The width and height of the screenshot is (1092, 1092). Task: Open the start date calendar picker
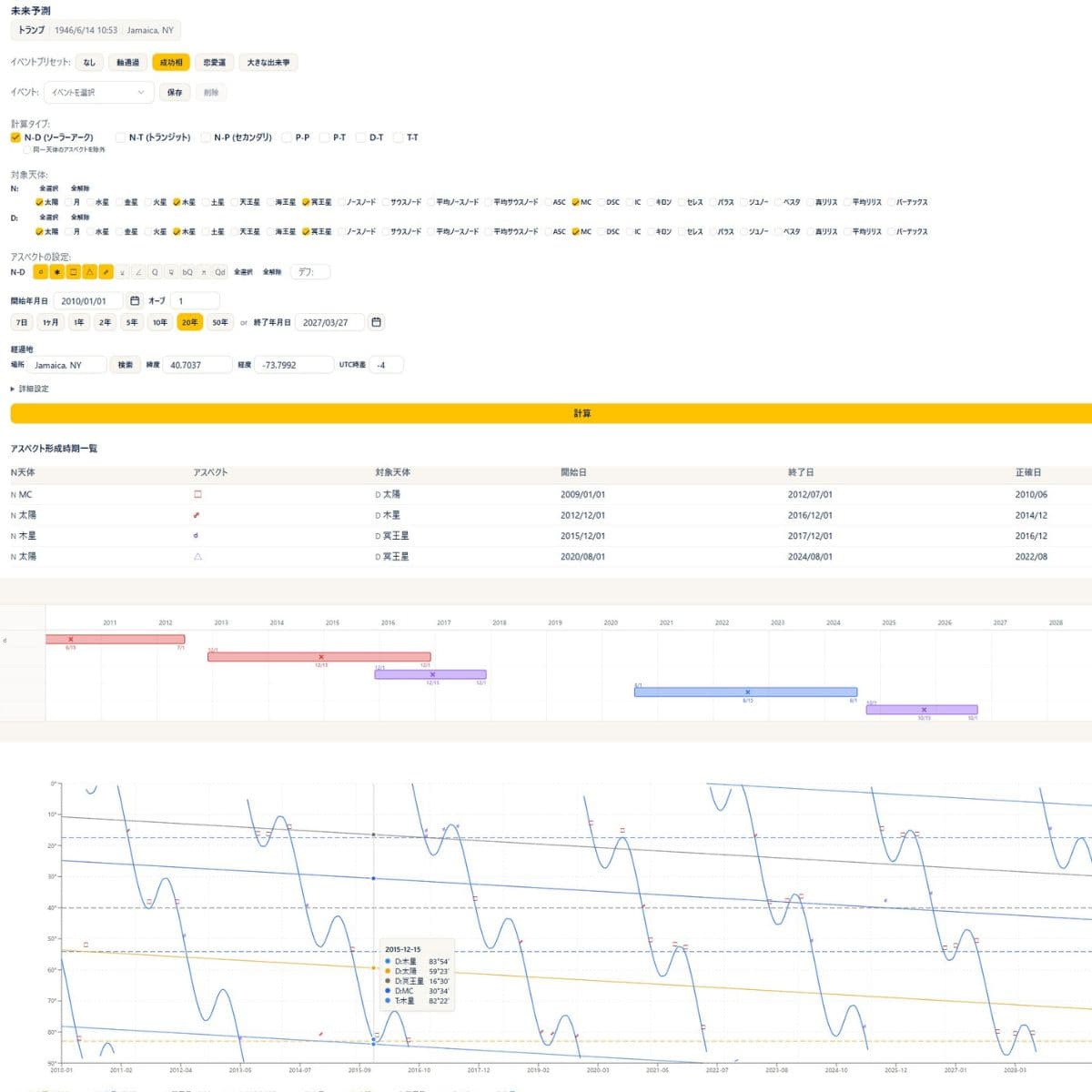coord(135,301)
